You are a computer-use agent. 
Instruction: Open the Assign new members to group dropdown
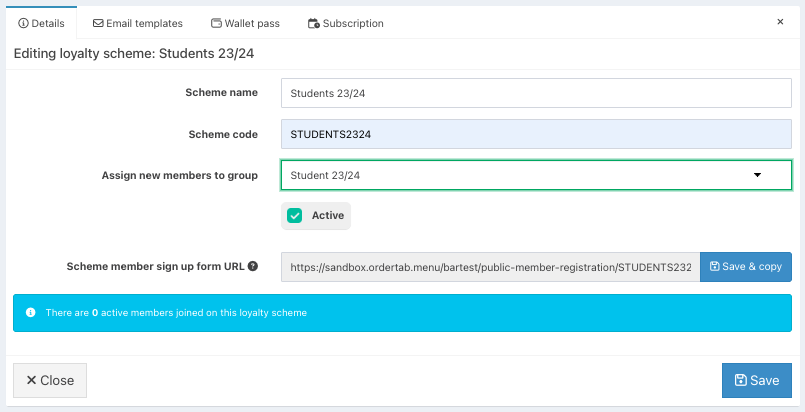click(x=536, y=175)
